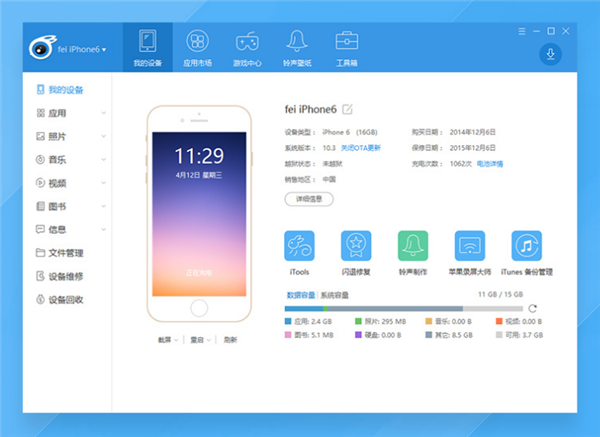This screenshot has width=600, height=437.
Task: Click the light gray 可用 3.7 GB swatch
Action: point(499,335)
